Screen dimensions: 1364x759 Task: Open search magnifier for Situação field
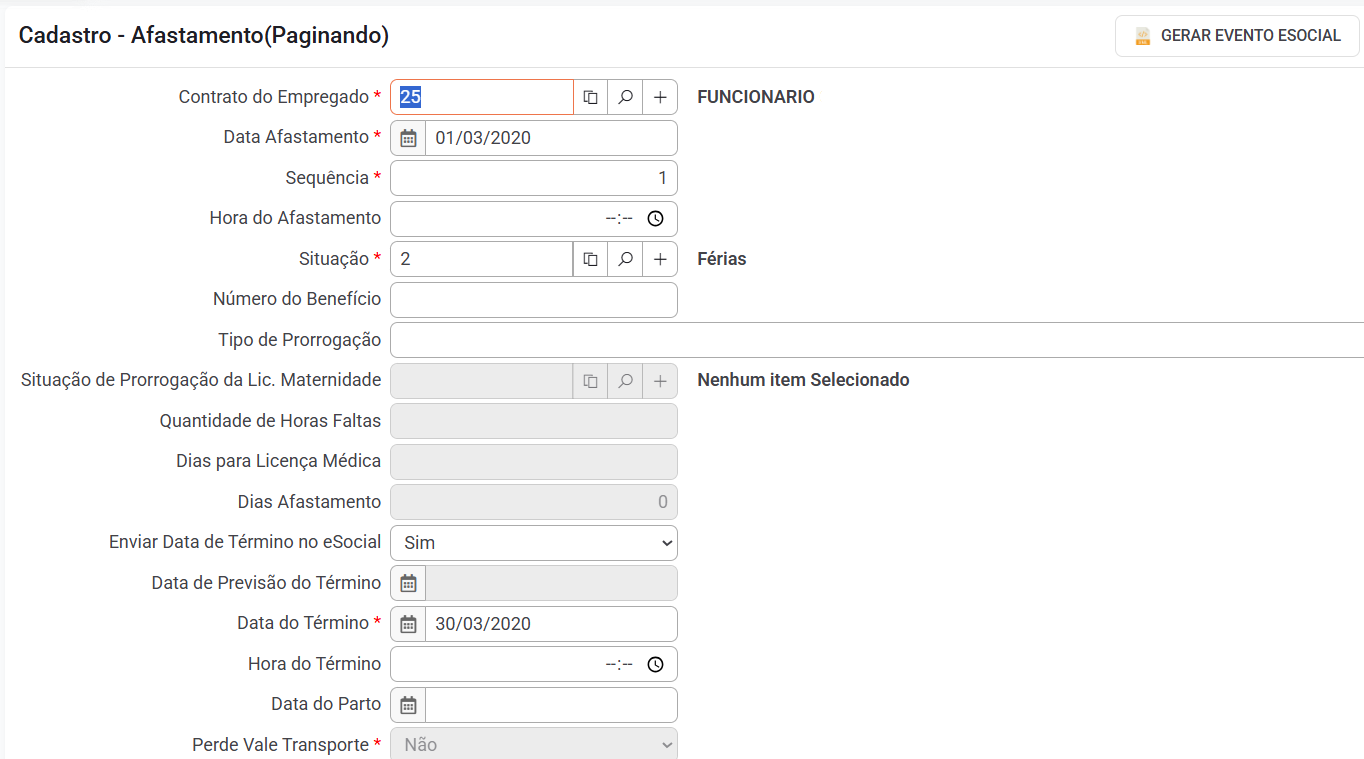(625, 259)
